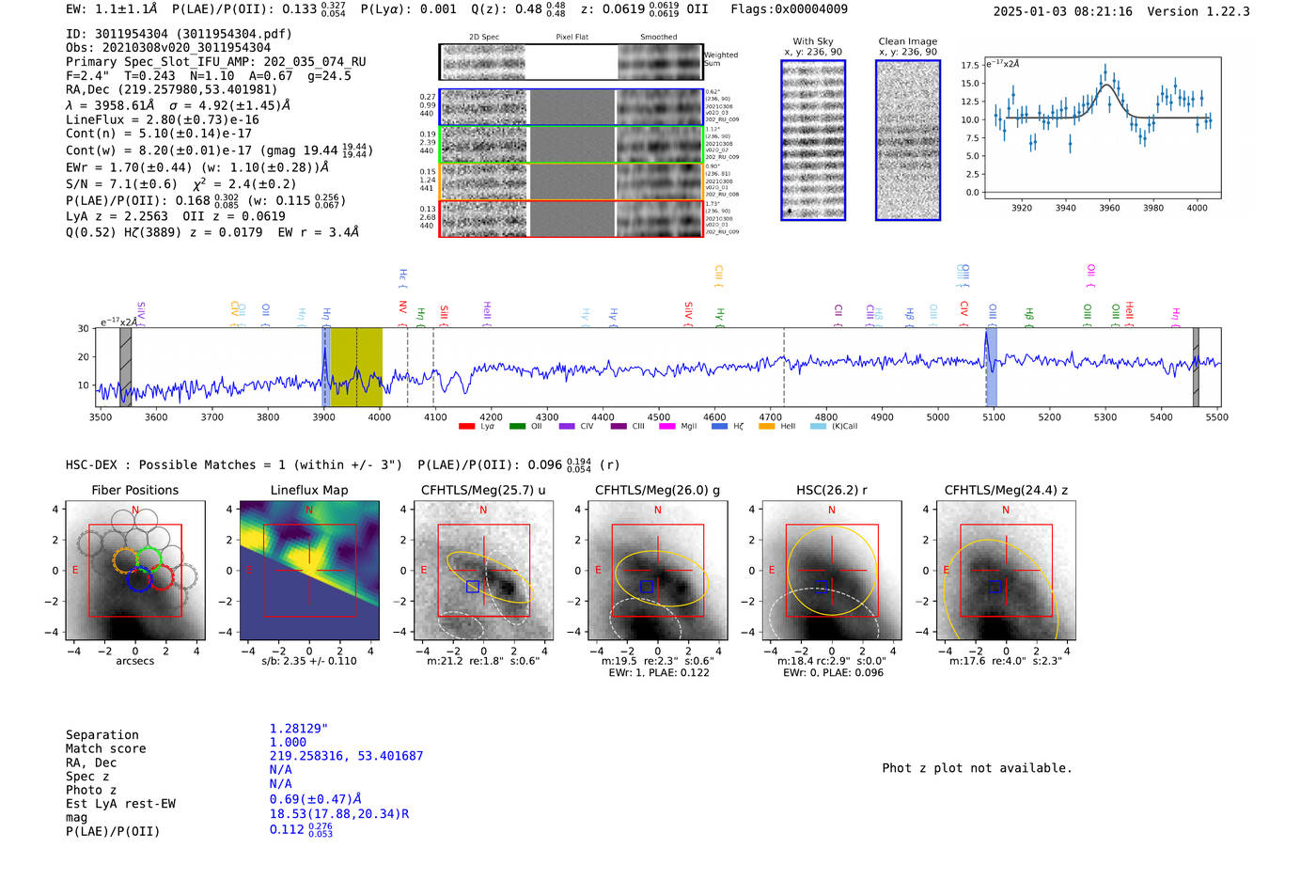This screenshot has width=1316, height=896.
Task: Click the light blue (K)CaII legend swatch
Action: pos(818,427)
